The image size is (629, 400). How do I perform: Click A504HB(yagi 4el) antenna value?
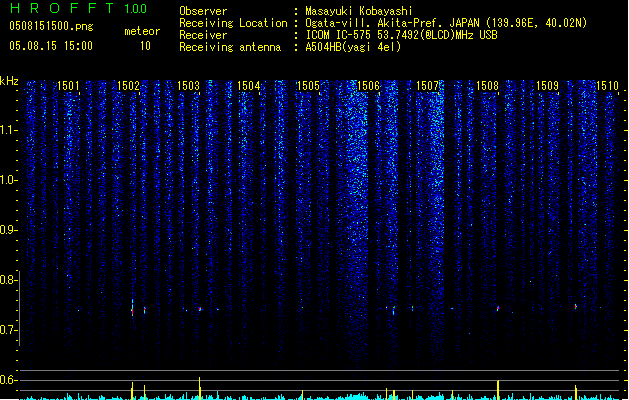[353, 47]
